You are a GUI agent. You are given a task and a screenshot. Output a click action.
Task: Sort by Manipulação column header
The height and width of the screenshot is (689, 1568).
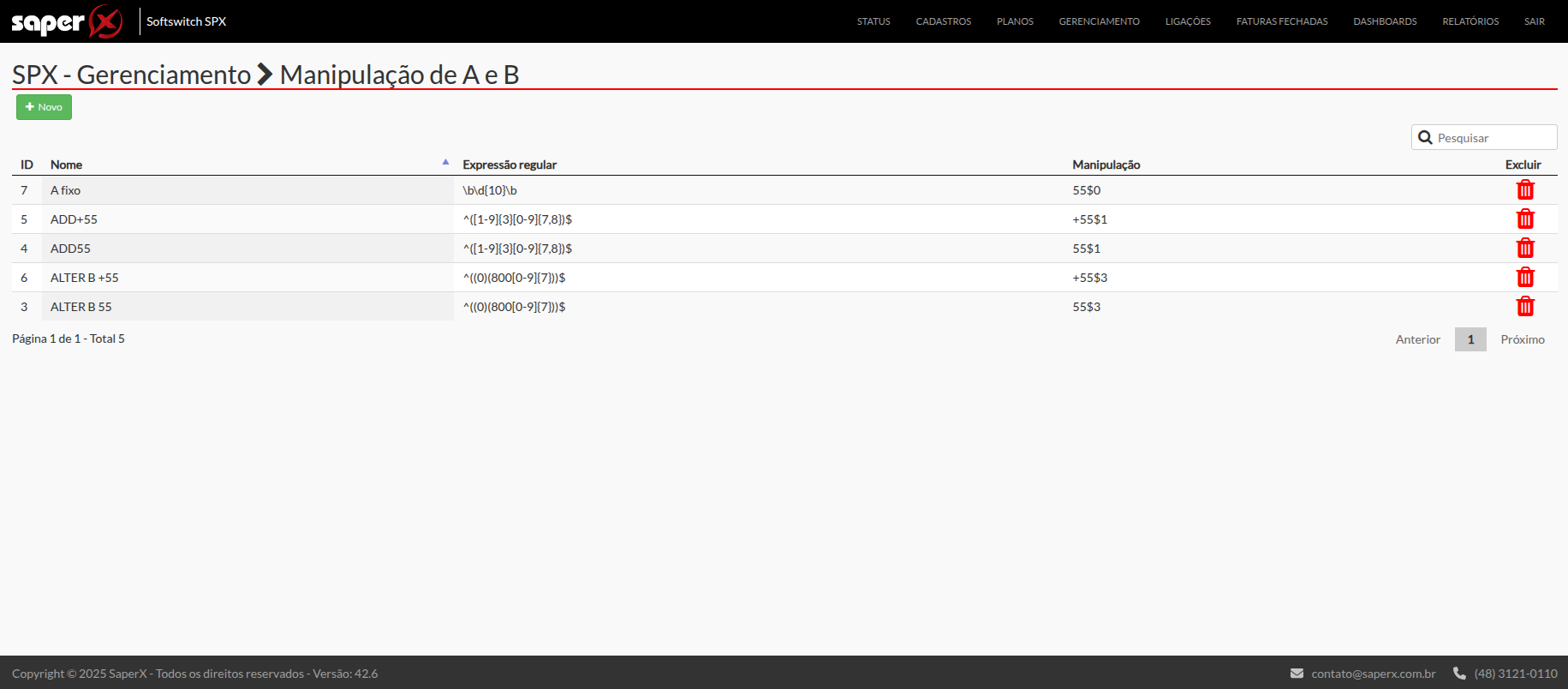coord(1106,165)
